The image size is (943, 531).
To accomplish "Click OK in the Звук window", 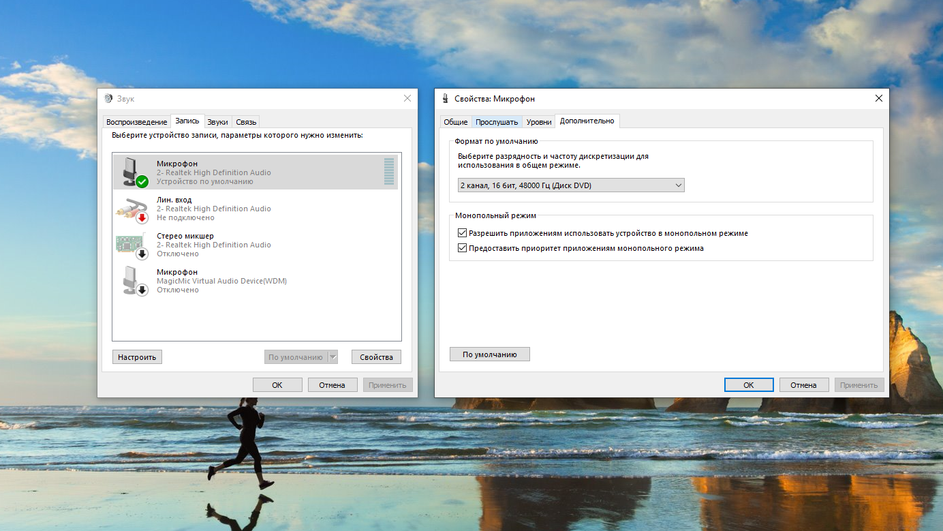I will [x=277, y=385].
